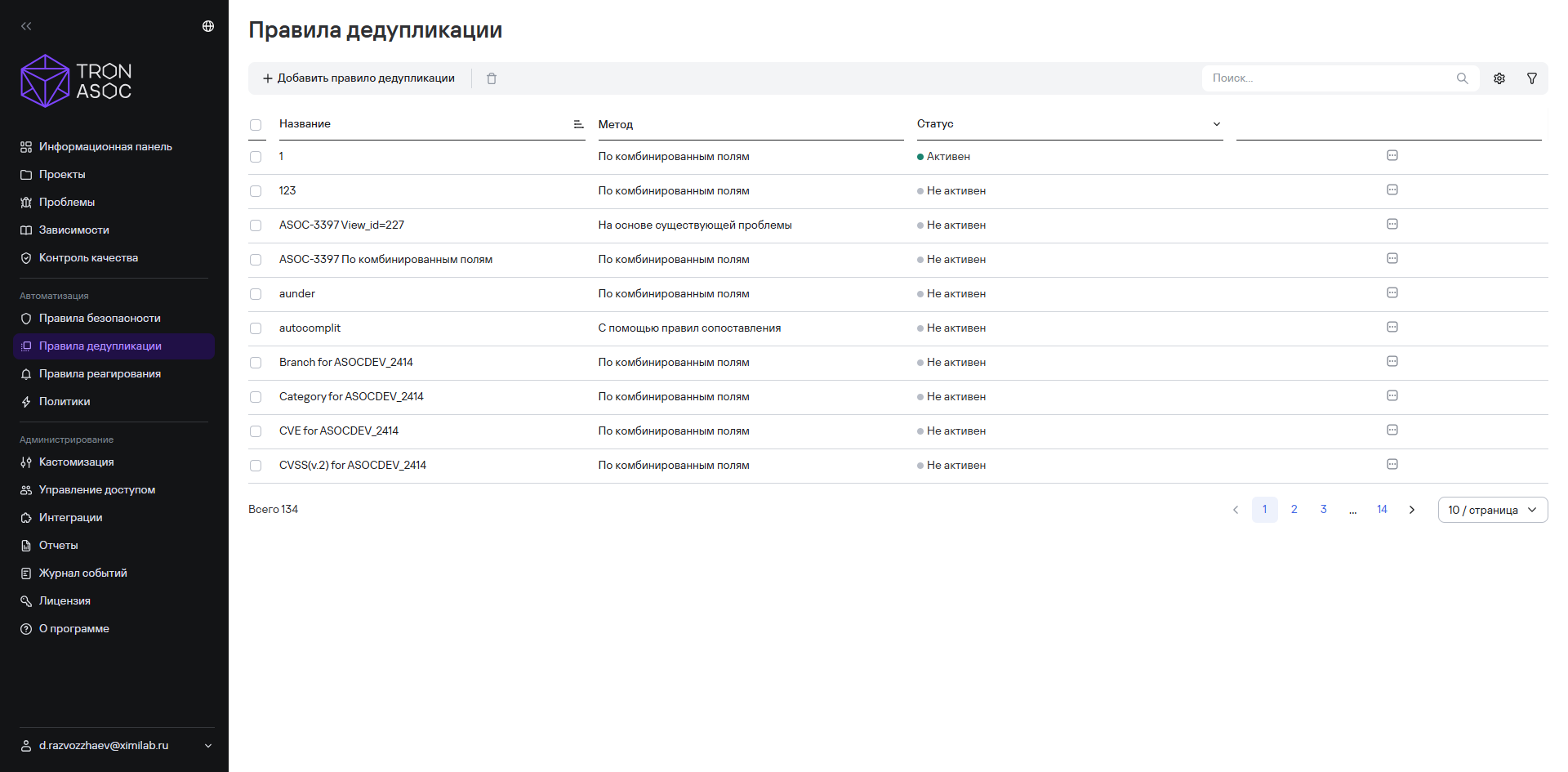Tick checkbox for rule 123

point(256,191)
